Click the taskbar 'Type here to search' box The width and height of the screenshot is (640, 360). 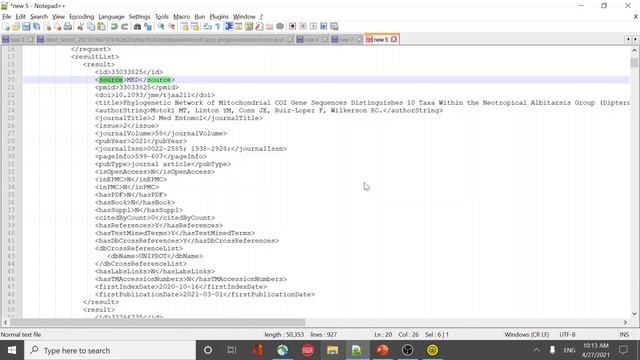[110, 350]
